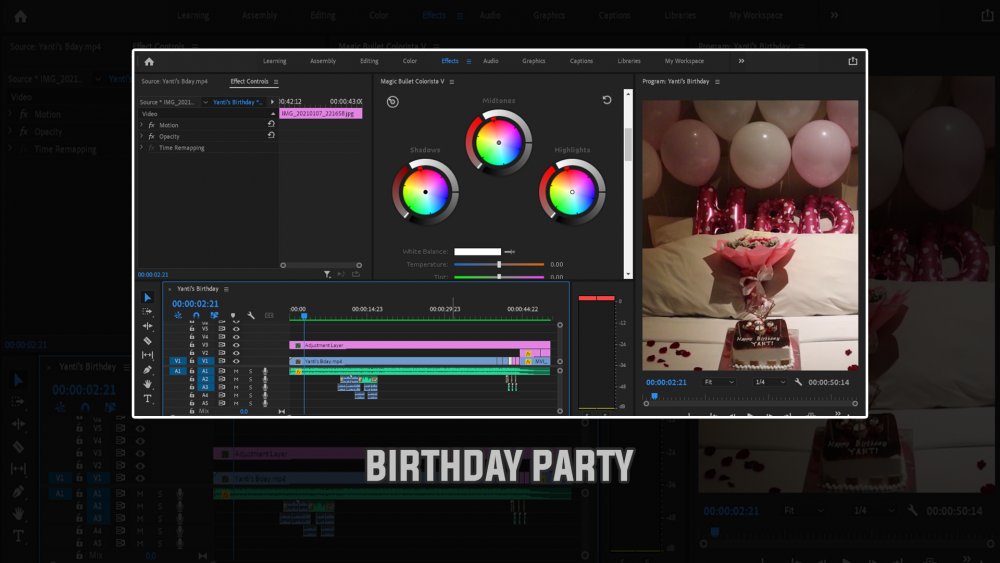Open the Effects workspace menu icon in the front window
Viewport: 1000px width, 563px height.
coord(469,61)
